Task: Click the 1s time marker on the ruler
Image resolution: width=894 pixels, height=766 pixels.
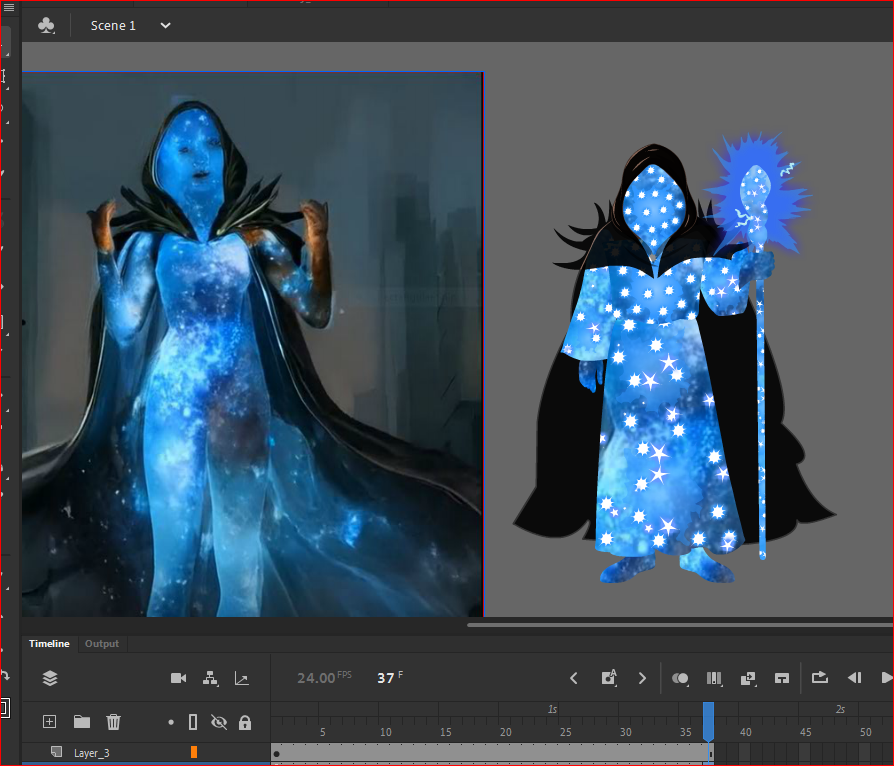Action: [552, 709]
